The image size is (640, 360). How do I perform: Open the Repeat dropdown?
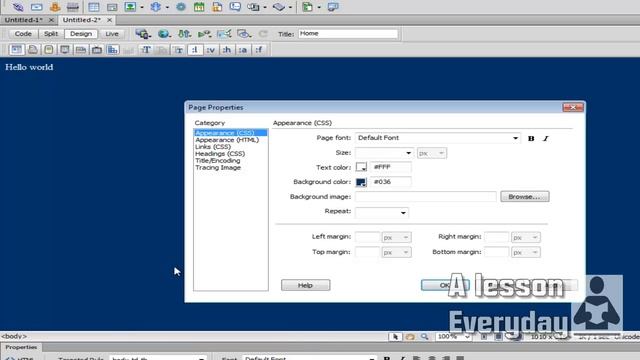tap(403, 213)
